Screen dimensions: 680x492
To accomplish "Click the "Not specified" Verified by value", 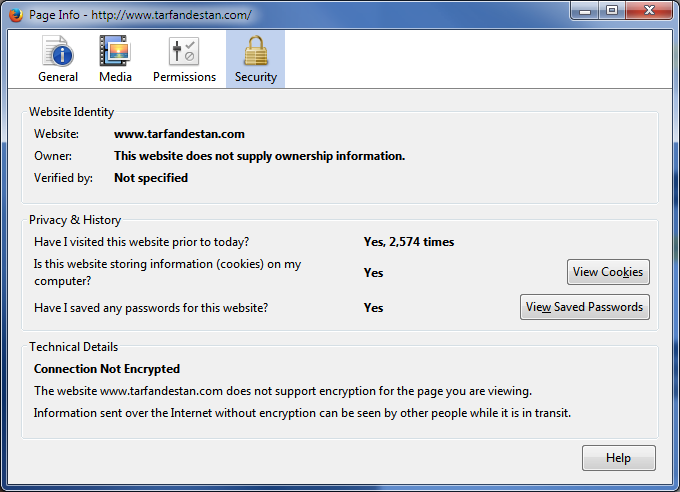I will click(151, 178).
